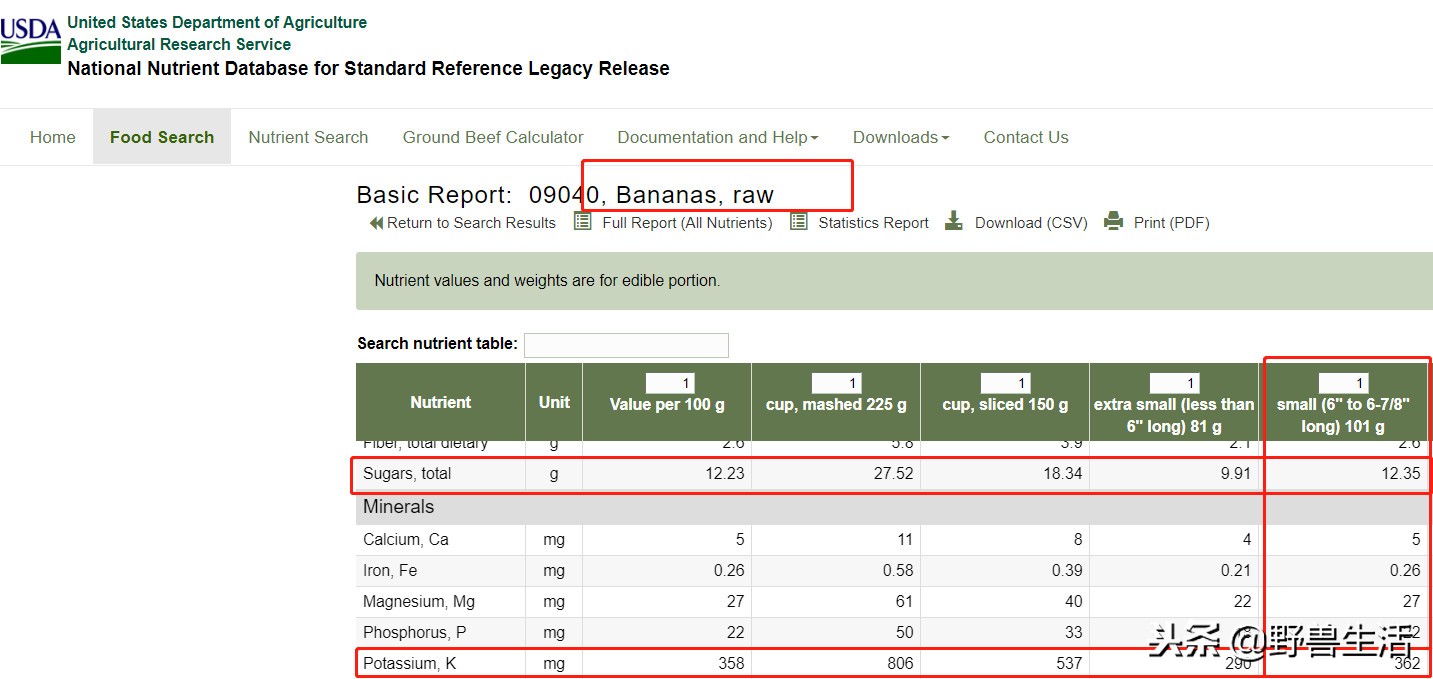Click the Print PDF printer icon
This screenshot has width=1433, height=679.
1114,222
